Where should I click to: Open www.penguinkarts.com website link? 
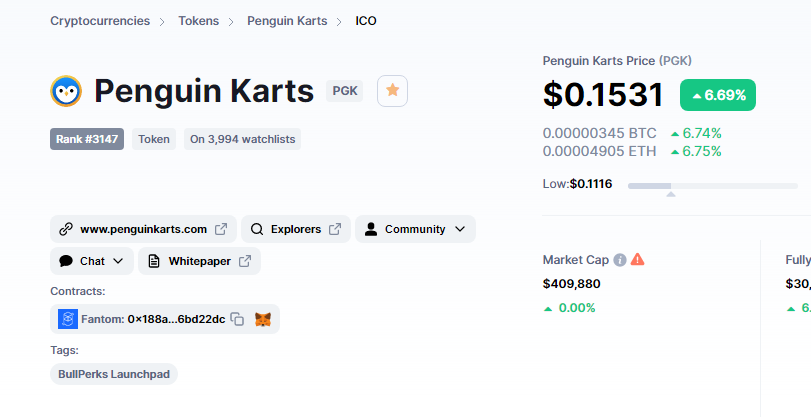click(143, 229)
